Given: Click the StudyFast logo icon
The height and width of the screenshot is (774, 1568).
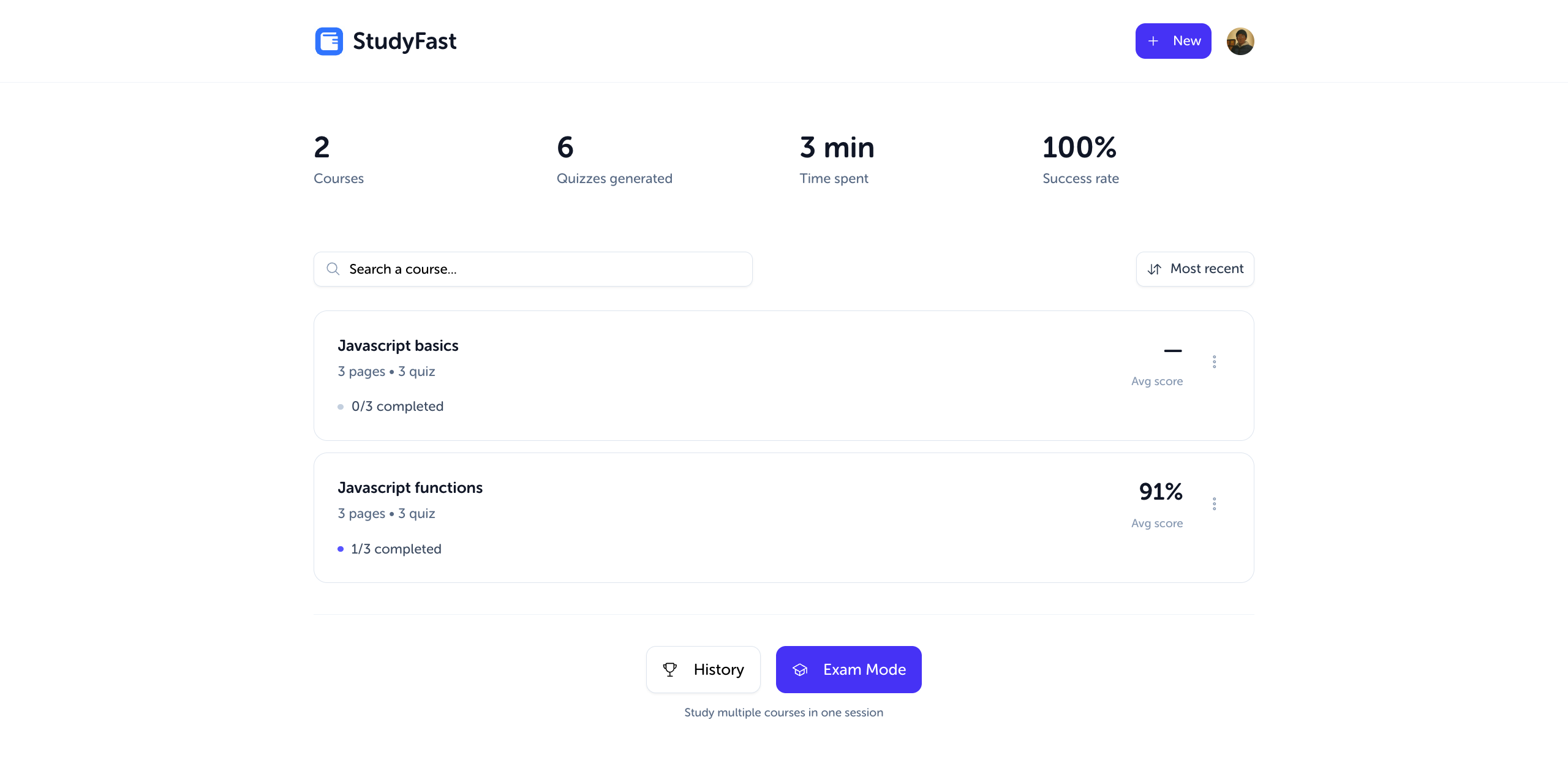Looking at the screenshot, I should point(329,41).
